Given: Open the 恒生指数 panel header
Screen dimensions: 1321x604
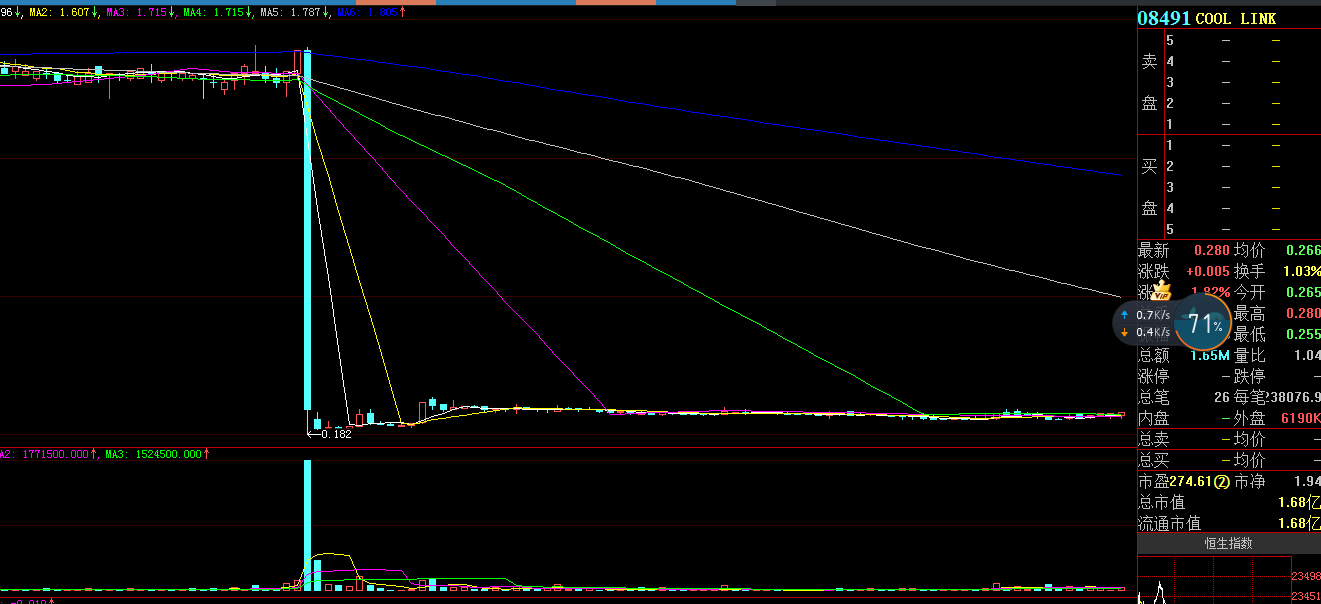Looking at the screenshot, I should [x=1228, y=544].
